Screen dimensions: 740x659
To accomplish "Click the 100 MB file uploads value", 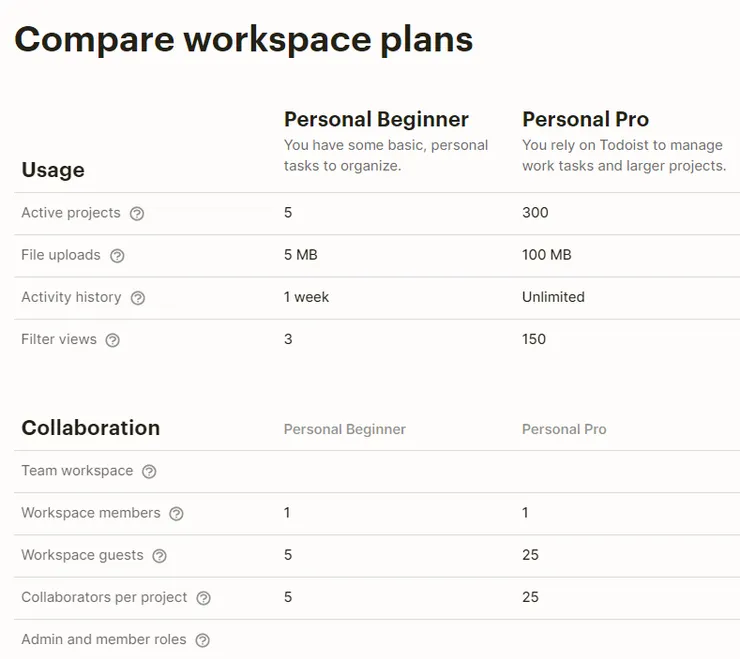I will point(547,255).
